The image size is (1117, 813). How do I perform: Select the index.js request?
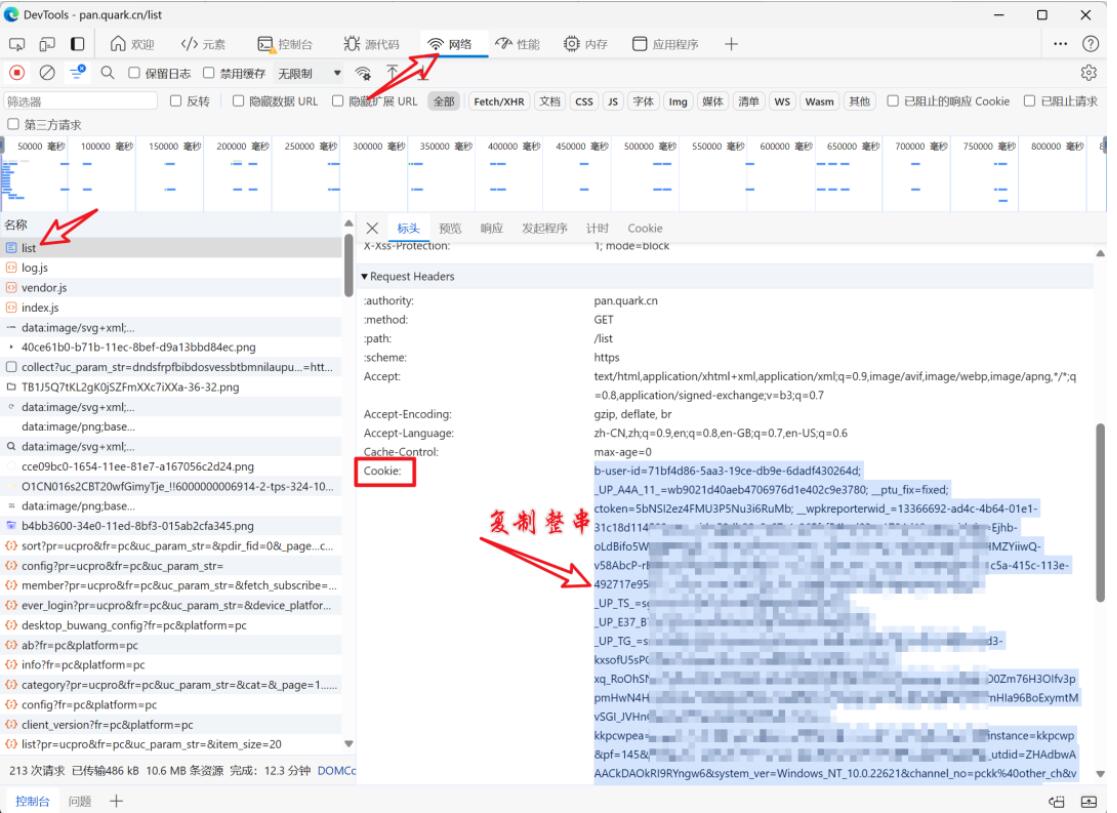(x=172, y=308)
